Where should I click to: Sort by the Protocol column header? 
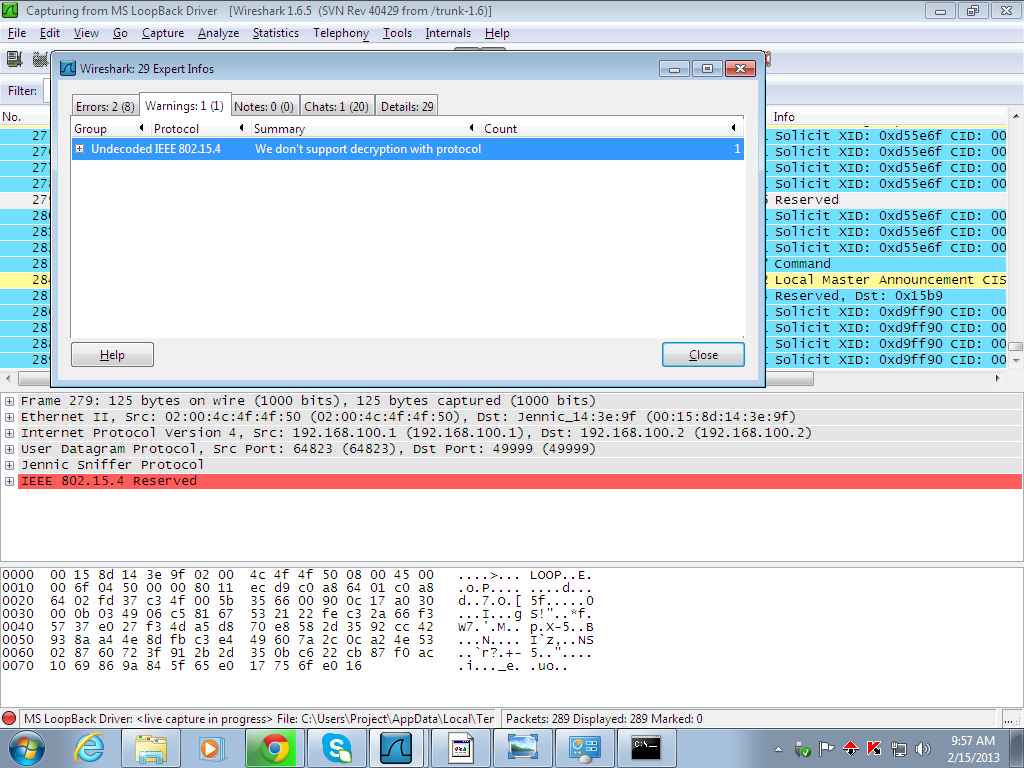pyautogui.click(x=200, y=129)
